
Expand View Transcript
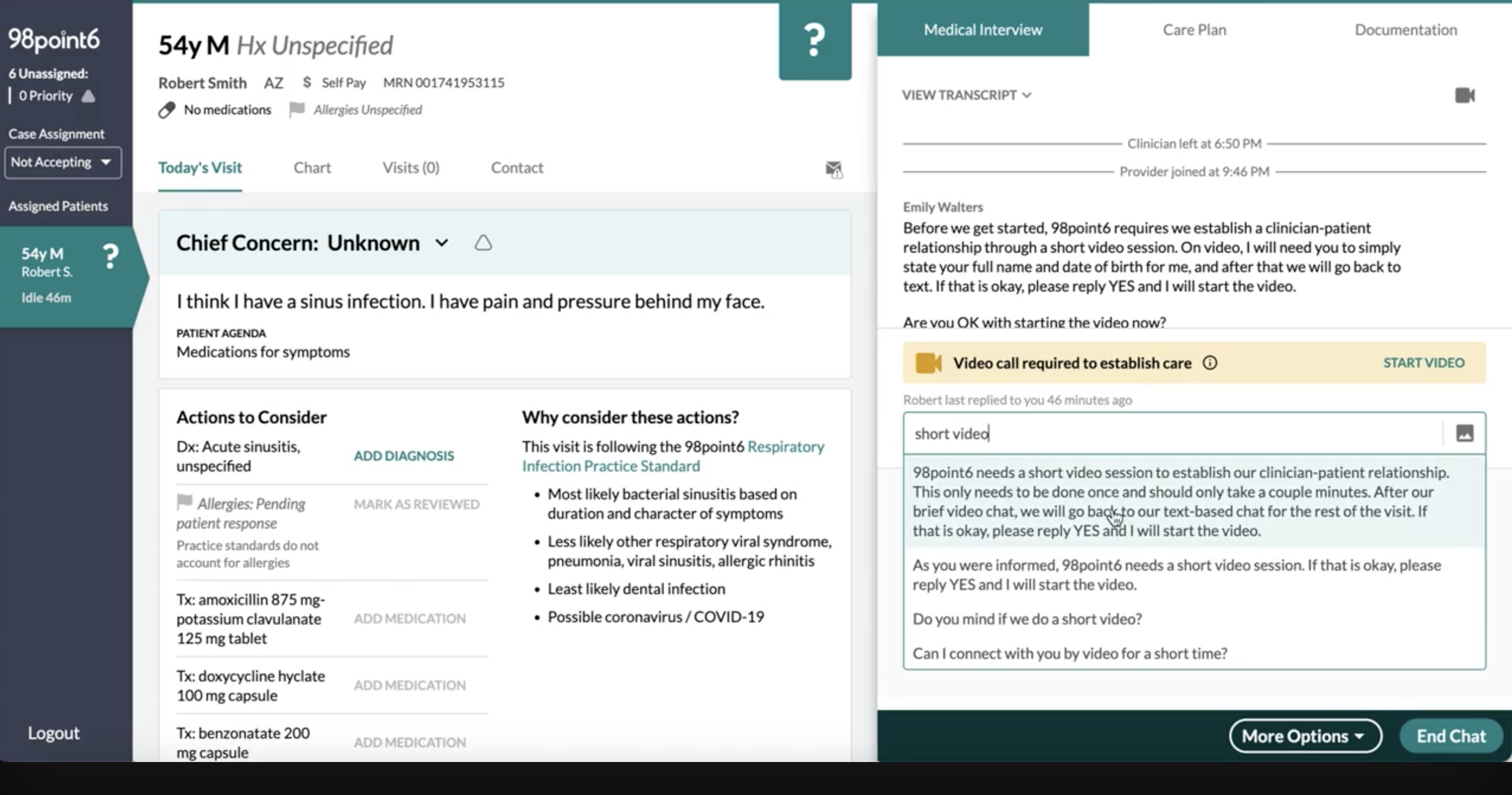(966, 95)
